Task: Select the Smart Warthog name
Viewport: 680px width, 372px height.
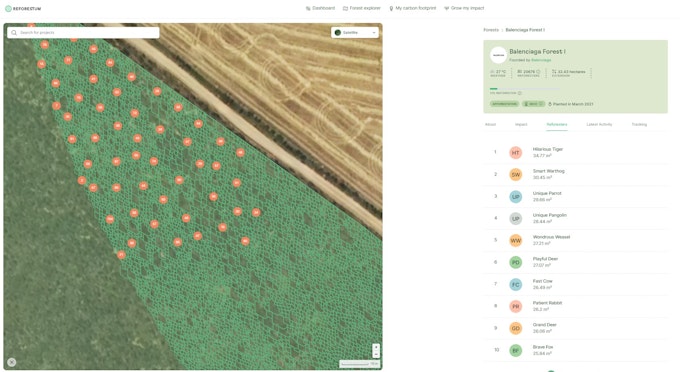Action: [x=549, y=171]
